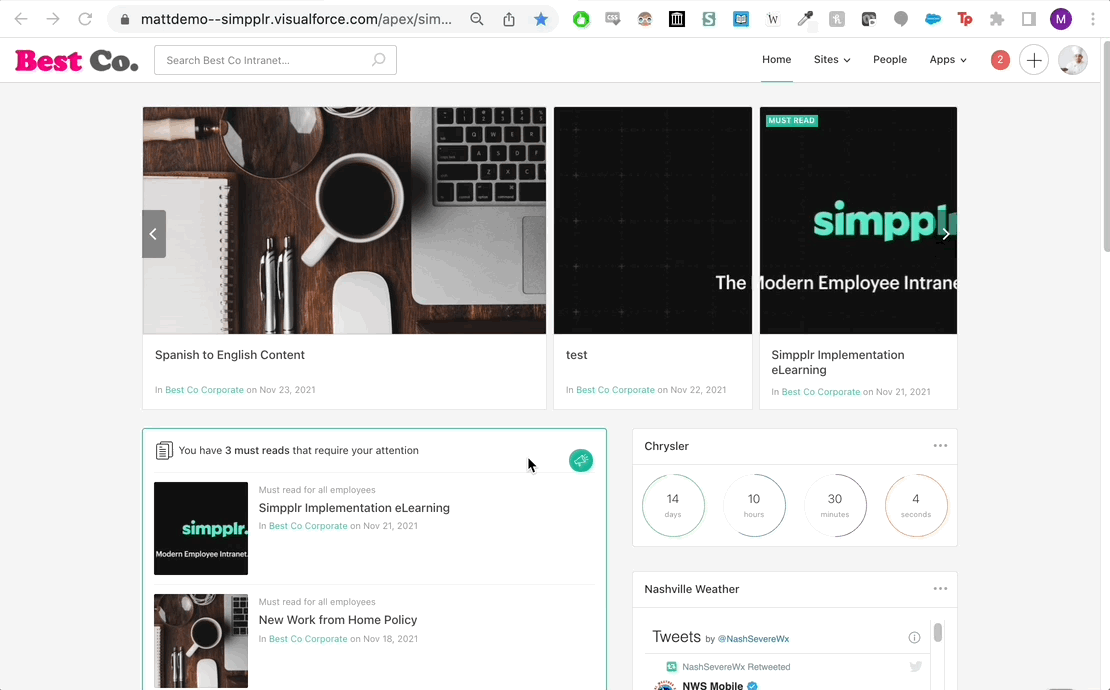Screen dimensions: 1110x690
Task: Click the Best Co. logo
Action: [x=76, y=61]
